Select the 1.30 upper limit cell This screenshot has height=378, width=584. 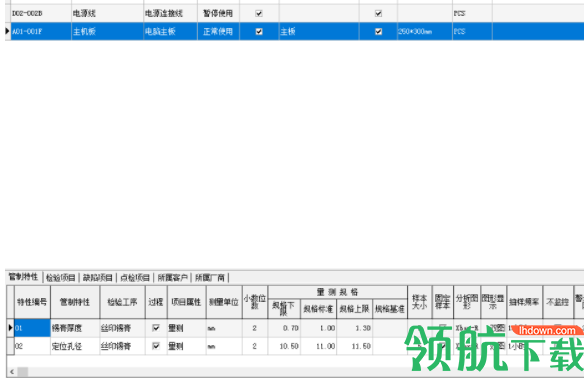[x=354, y=328]
